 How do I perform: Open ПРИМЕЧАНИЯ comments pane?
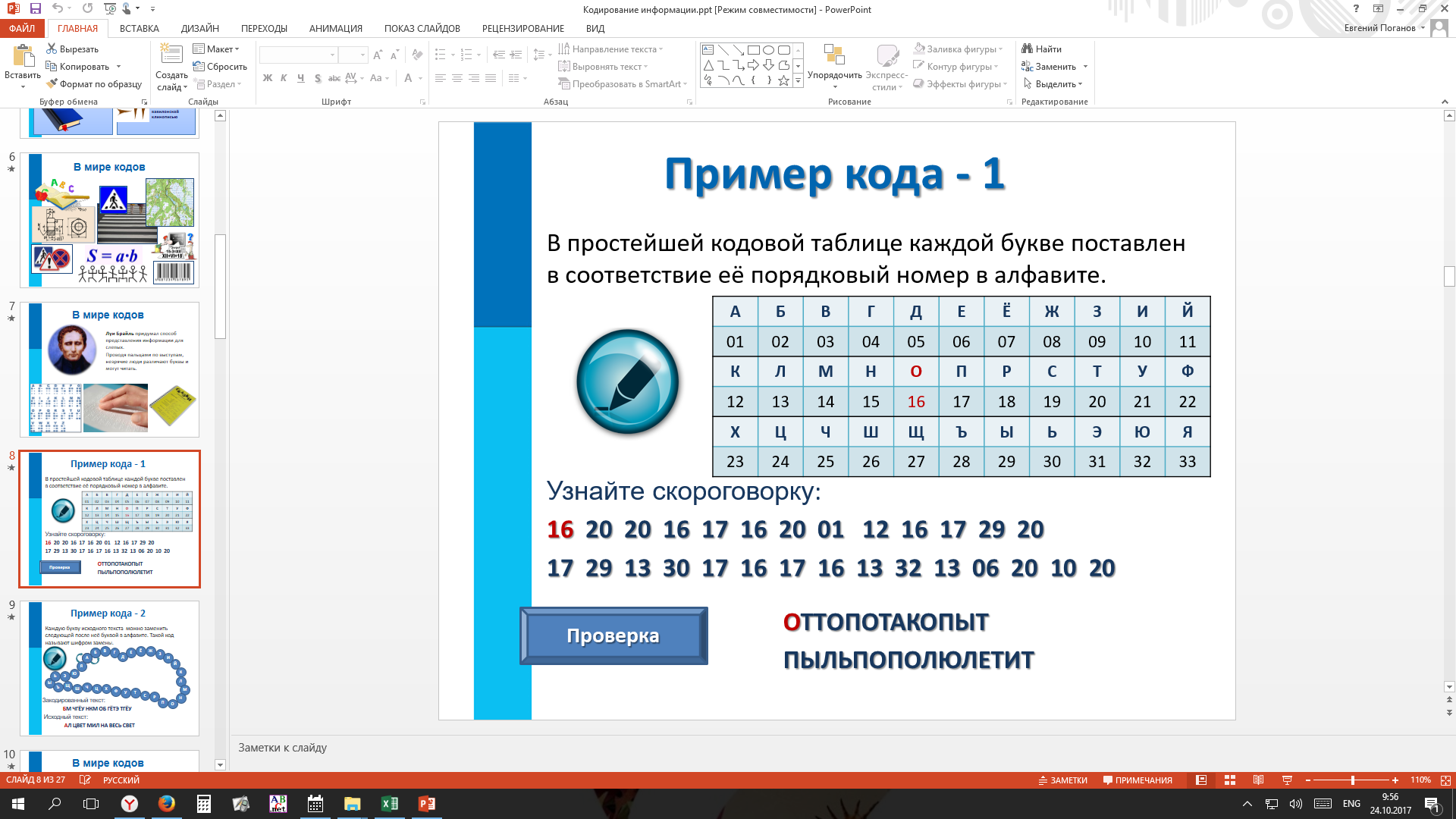click(x=1137, y=780)
